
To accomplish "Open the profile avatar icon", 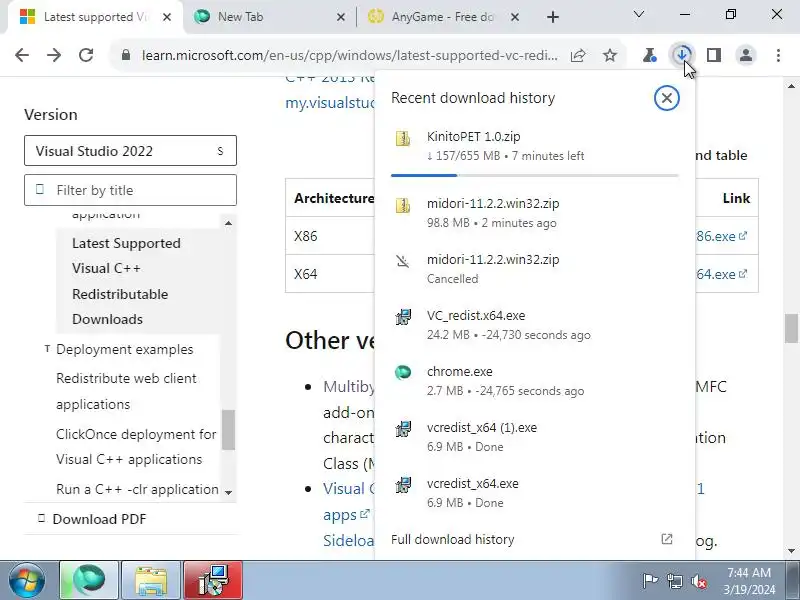I will (x=745, y=55).
